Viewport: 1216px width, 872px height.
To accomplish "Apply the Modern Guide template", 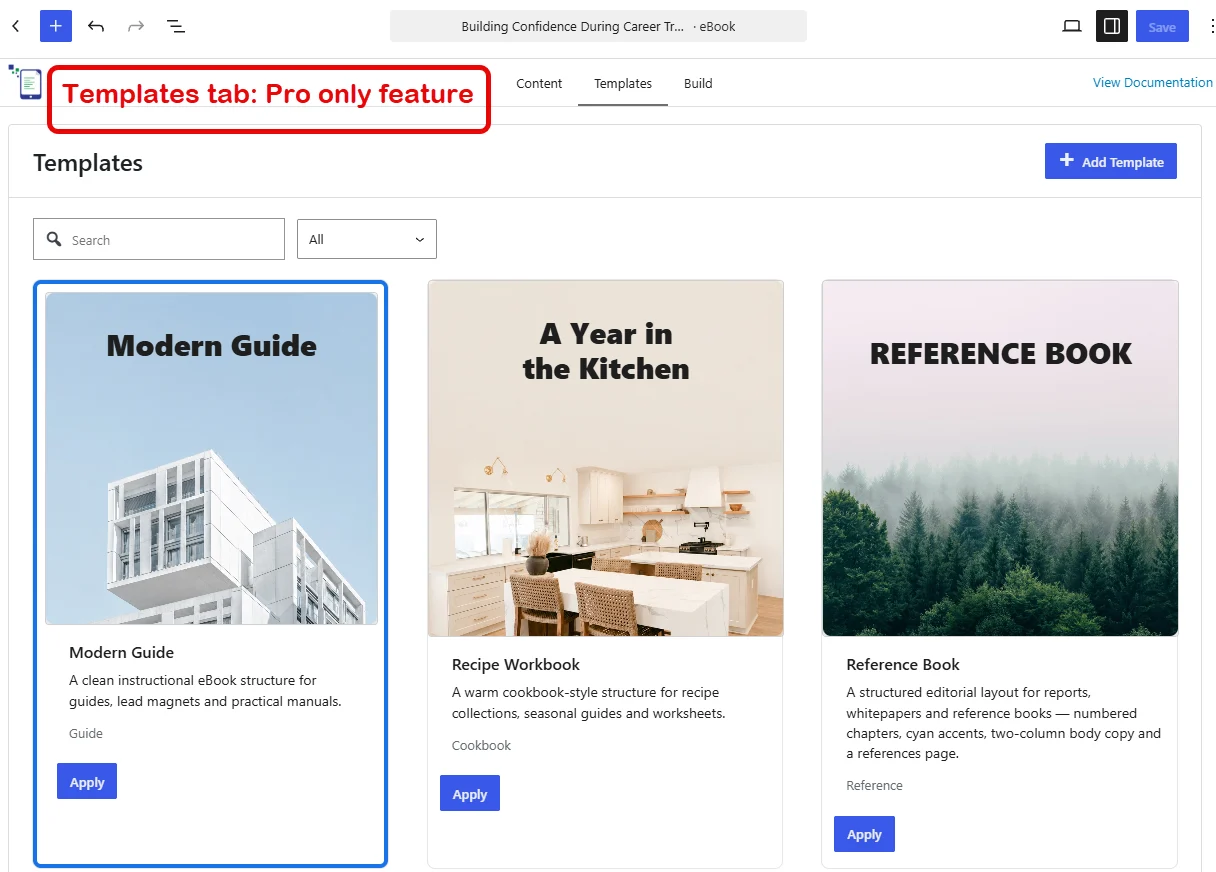I will tap(87, 781).
